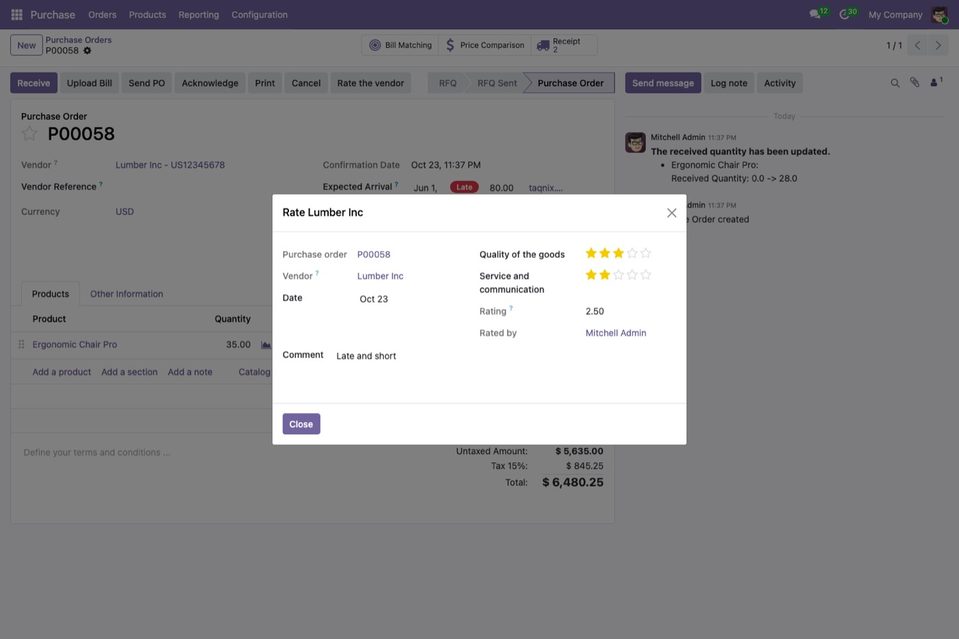Image resolution: width=959 pixels, height=639 pixels.
Task: Click the Receive button
Action: [34, 83]
